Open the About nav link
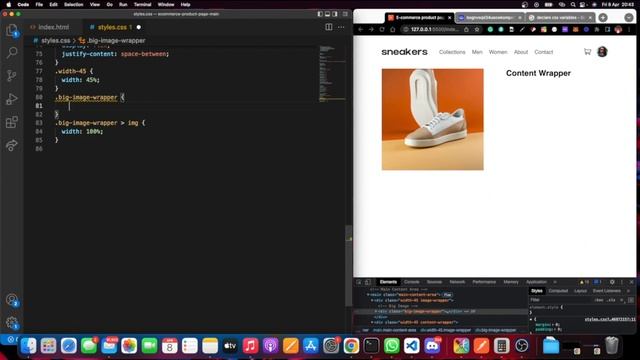 click(x=521, y=52)
